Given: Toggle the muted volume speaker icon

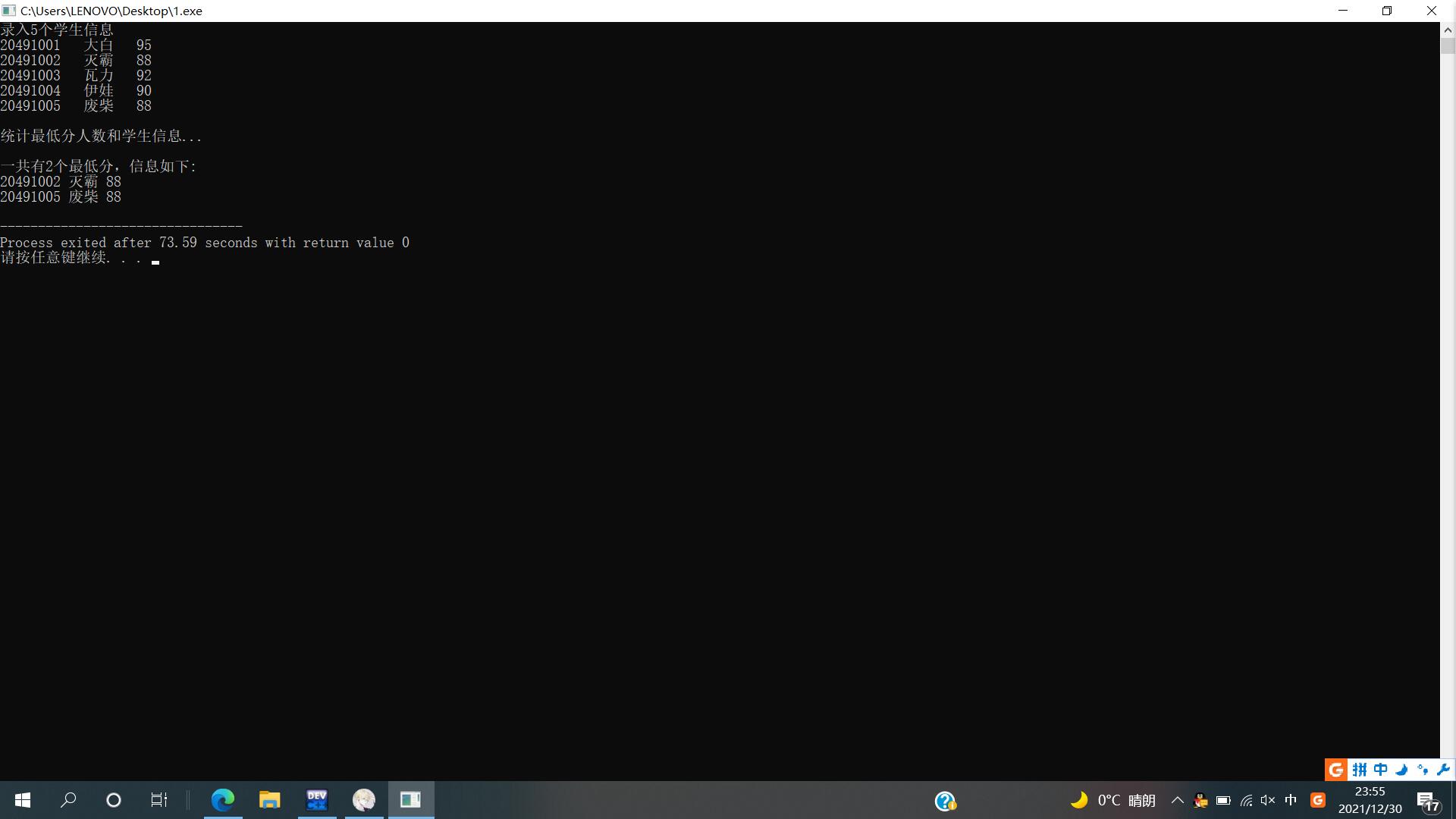Looking at the screenshot, I should tap(1268, 800).
